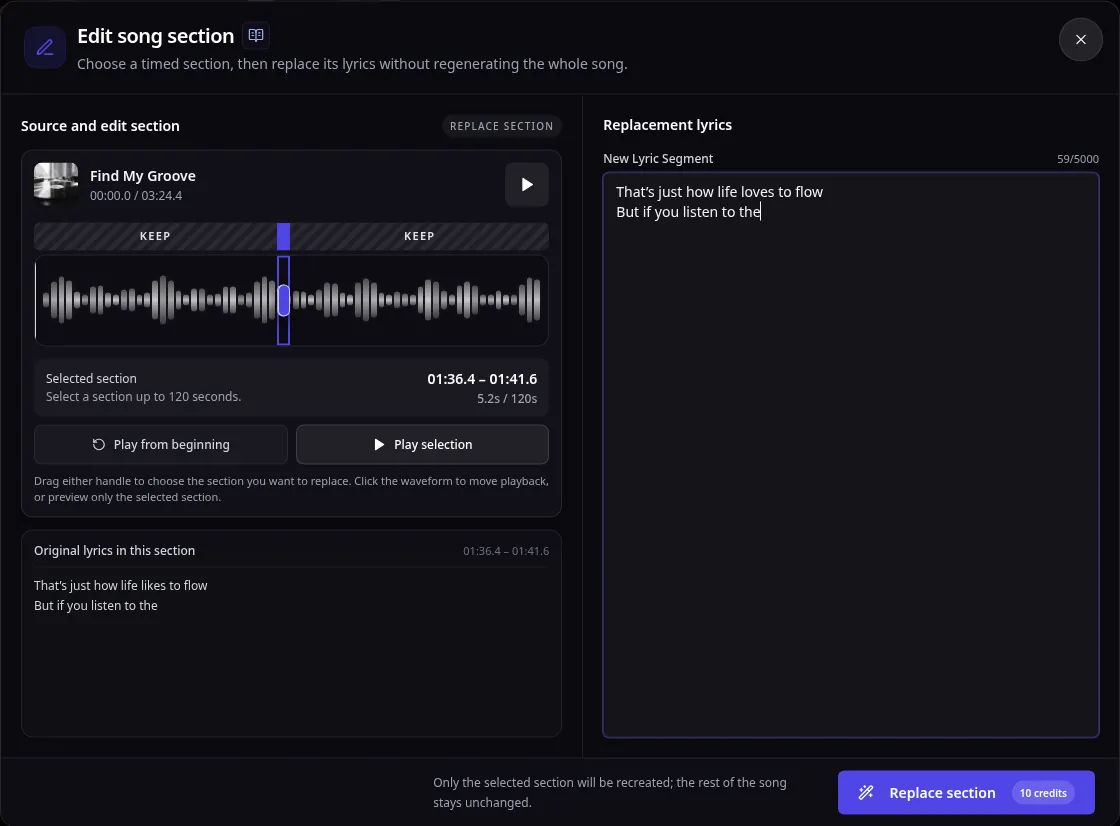The image size is (1120, 826).
Task: Click the Find My Groove song title
Action: [x=143, y=176]
